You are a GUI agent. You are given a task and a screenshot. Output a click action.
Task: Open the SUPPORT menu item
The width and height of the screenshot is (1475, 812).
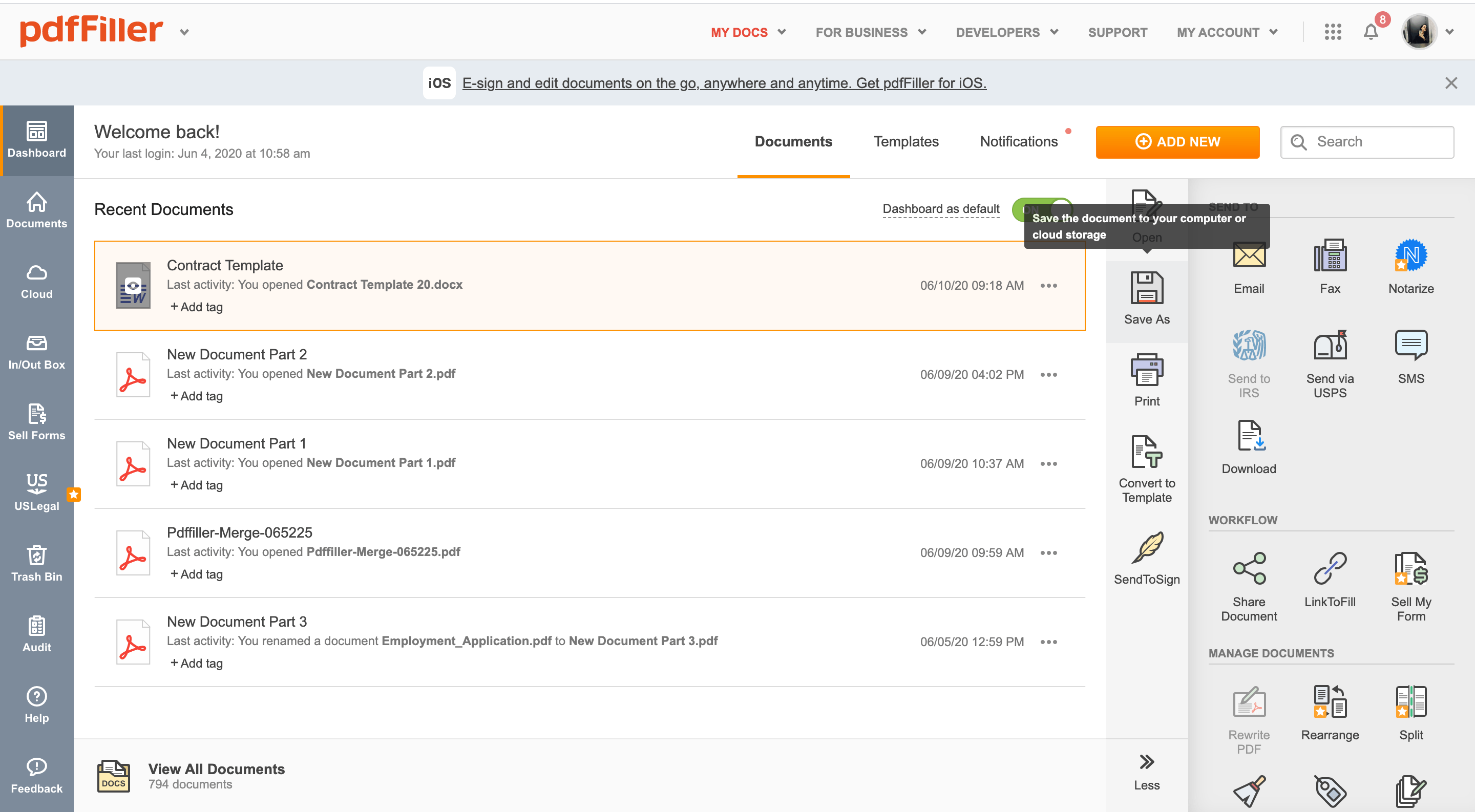pyautogui.click(x=1117, y=32)
